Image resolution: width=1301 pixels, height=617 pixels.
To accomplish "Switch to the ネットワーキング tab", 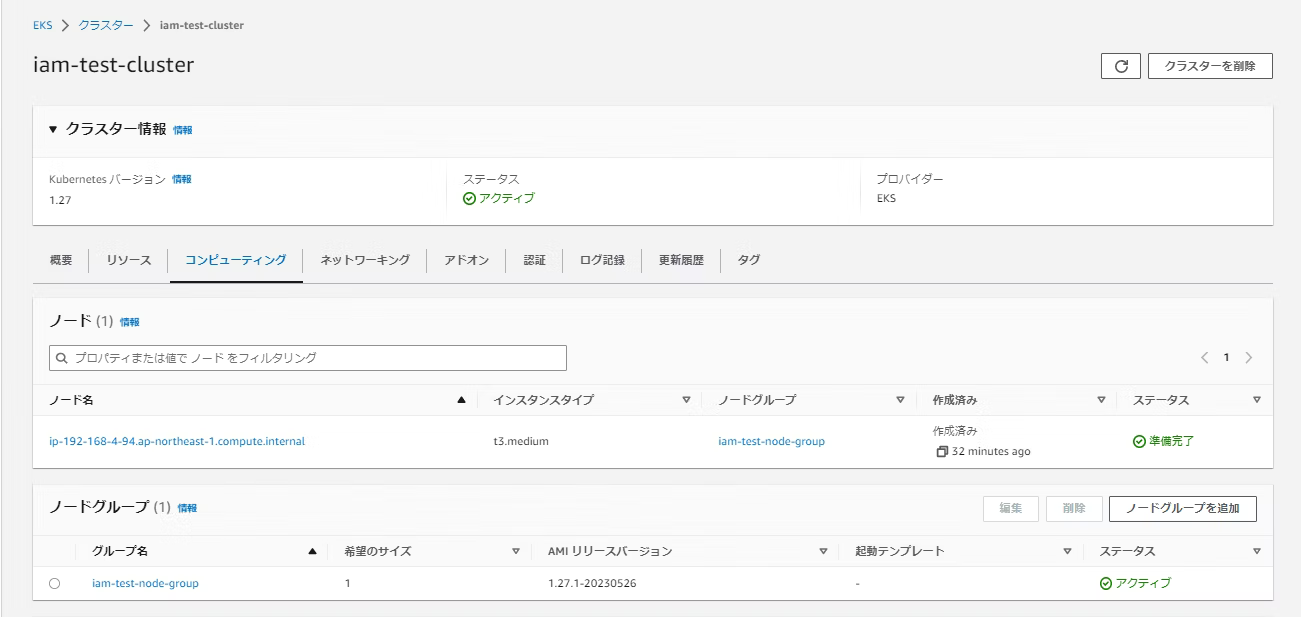I will (x=365, y=260).
